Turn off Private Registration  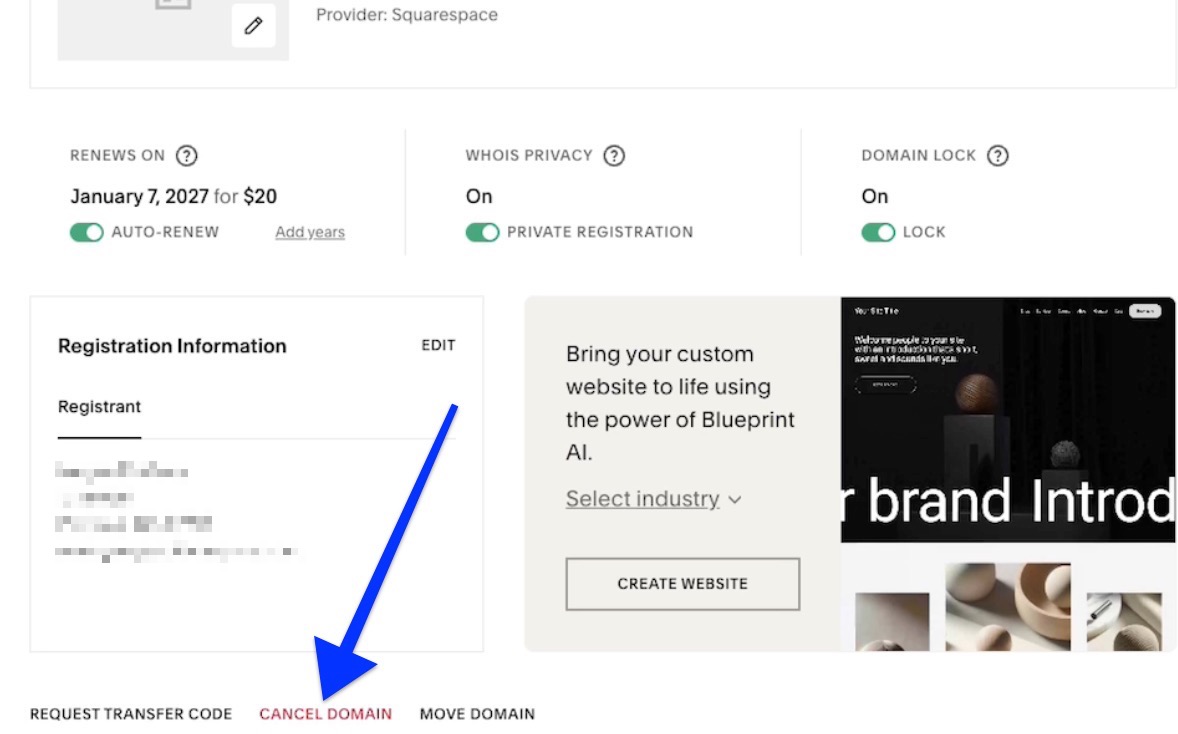point(483,231)
